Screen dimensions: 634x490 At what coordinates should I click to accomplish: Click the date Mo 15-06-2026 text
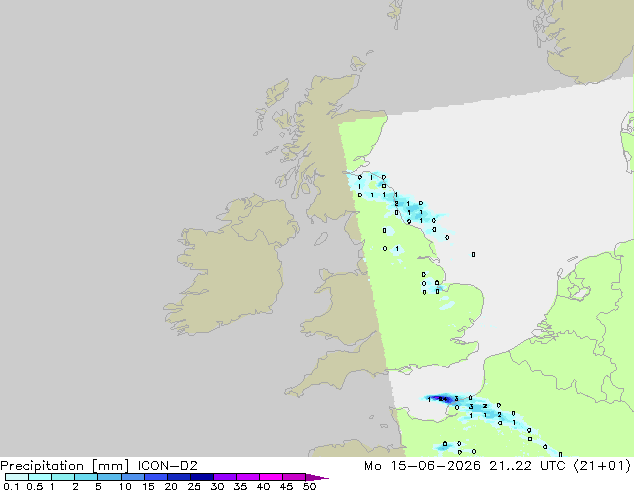(422, 466)
